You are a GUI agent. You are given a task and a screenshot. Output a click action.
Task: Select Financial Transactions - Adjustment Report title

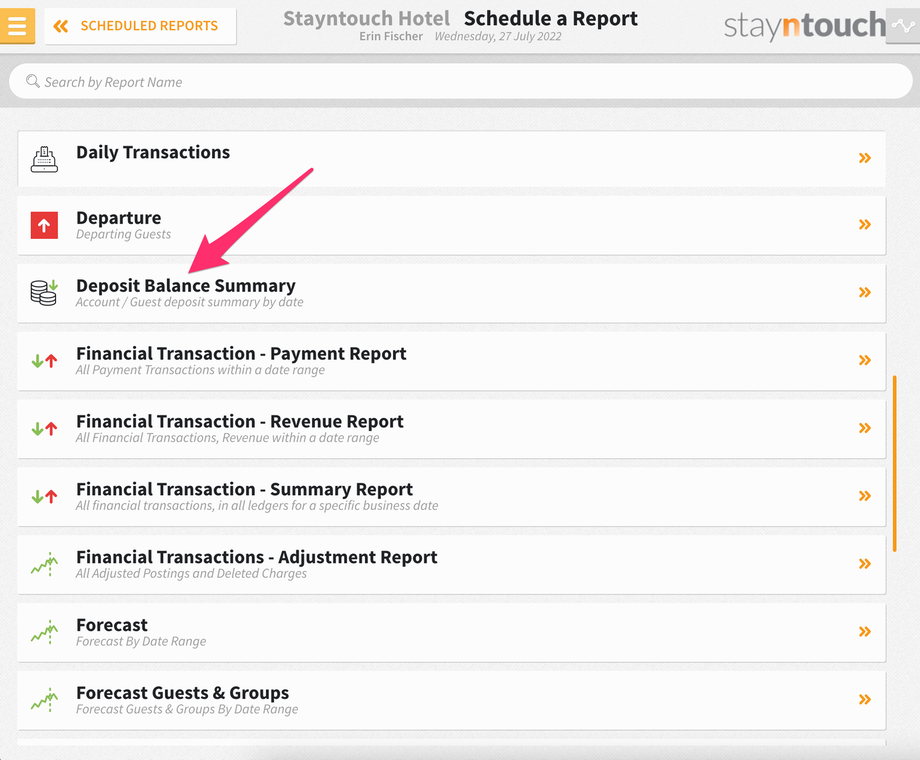pyautogui.click(x=257, y=557)
